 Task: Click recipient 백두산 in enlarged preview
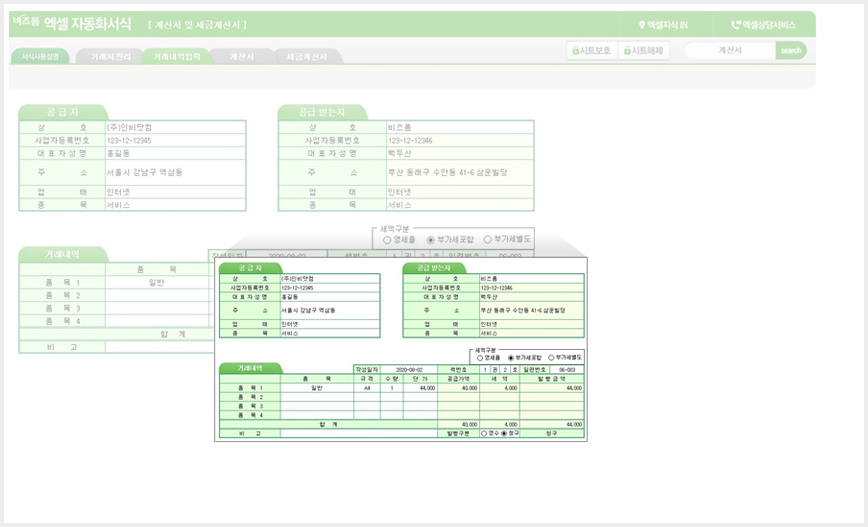coord(531,297)
